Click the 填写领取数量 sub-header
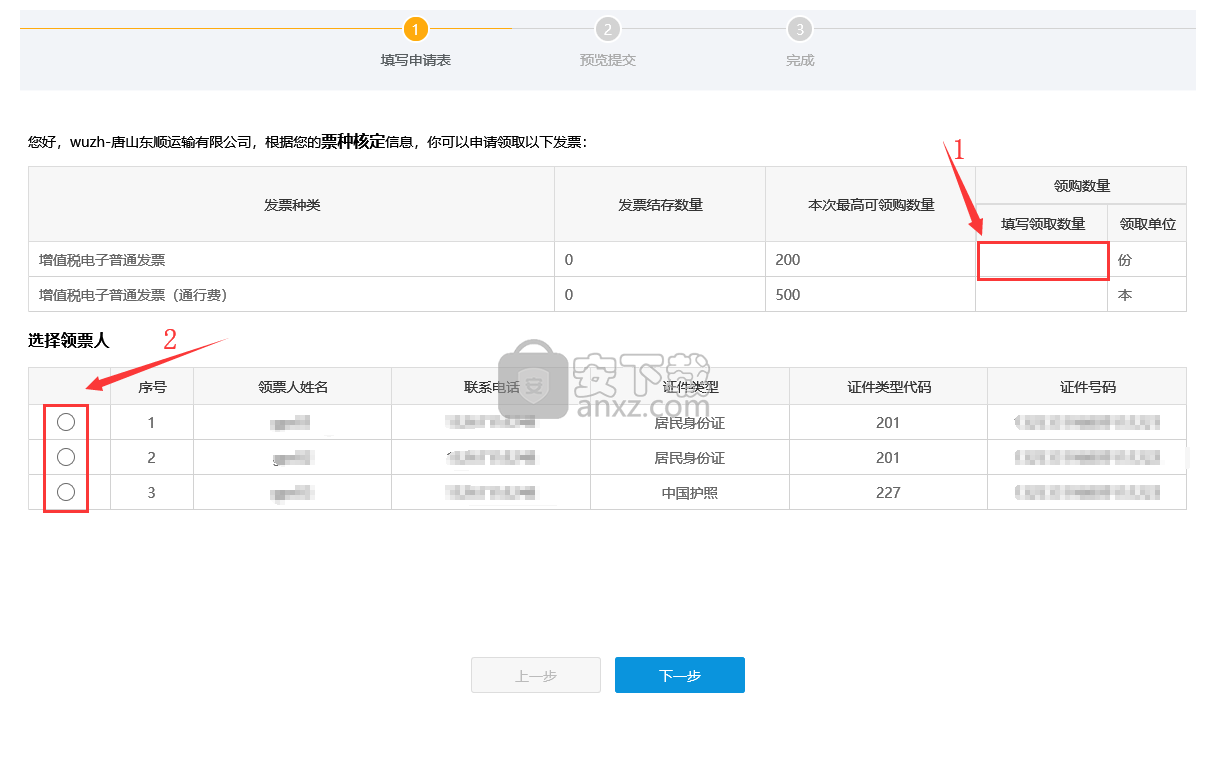This screenshot has height=762, width=1212. pyautogui.click(x=1043, y=224)
